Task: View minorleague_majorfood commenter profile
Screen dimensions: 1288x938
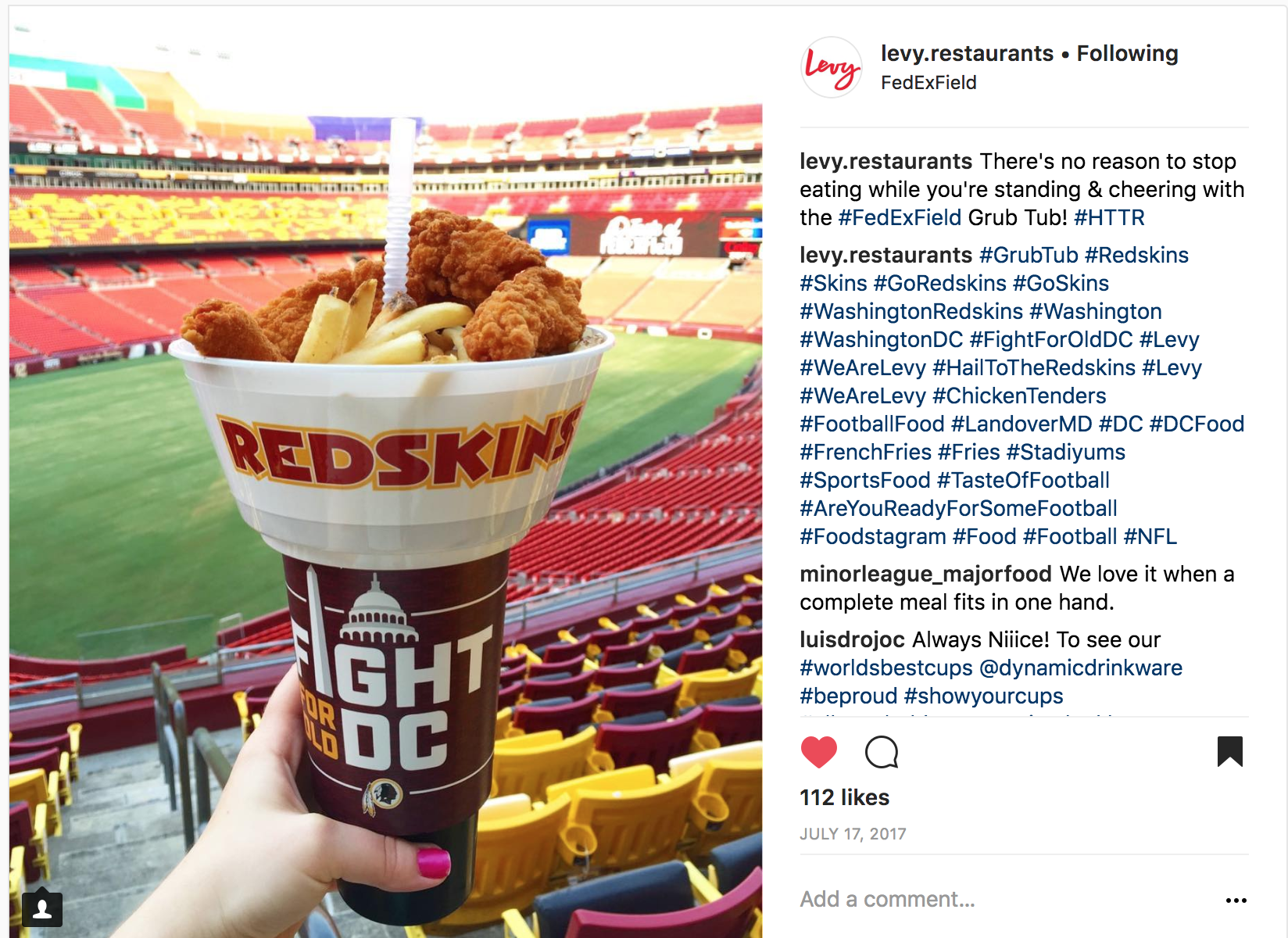Action: coord(926,574)
